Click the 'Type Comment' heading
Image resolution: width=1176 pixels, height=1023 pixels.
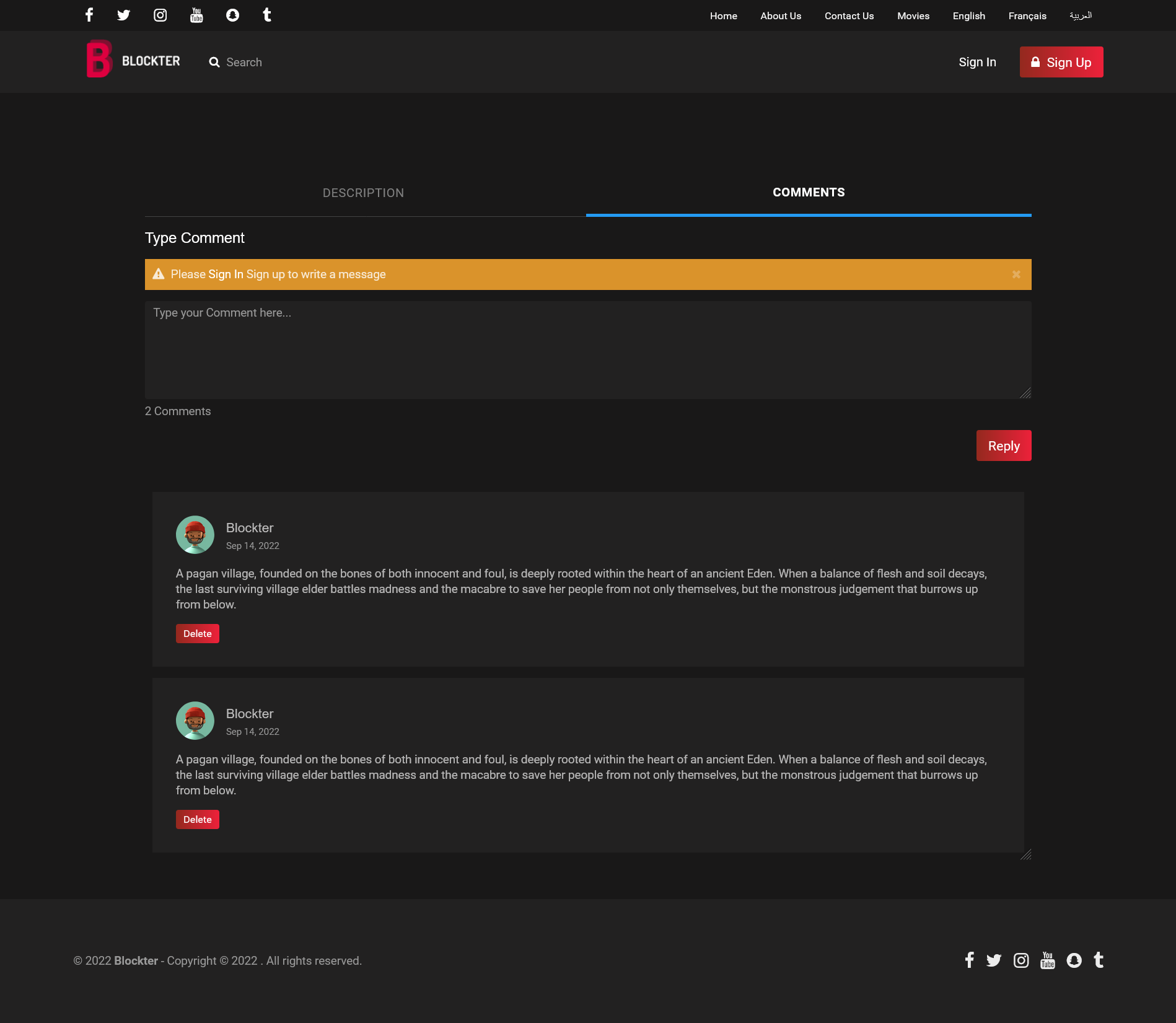click(195, 238)
